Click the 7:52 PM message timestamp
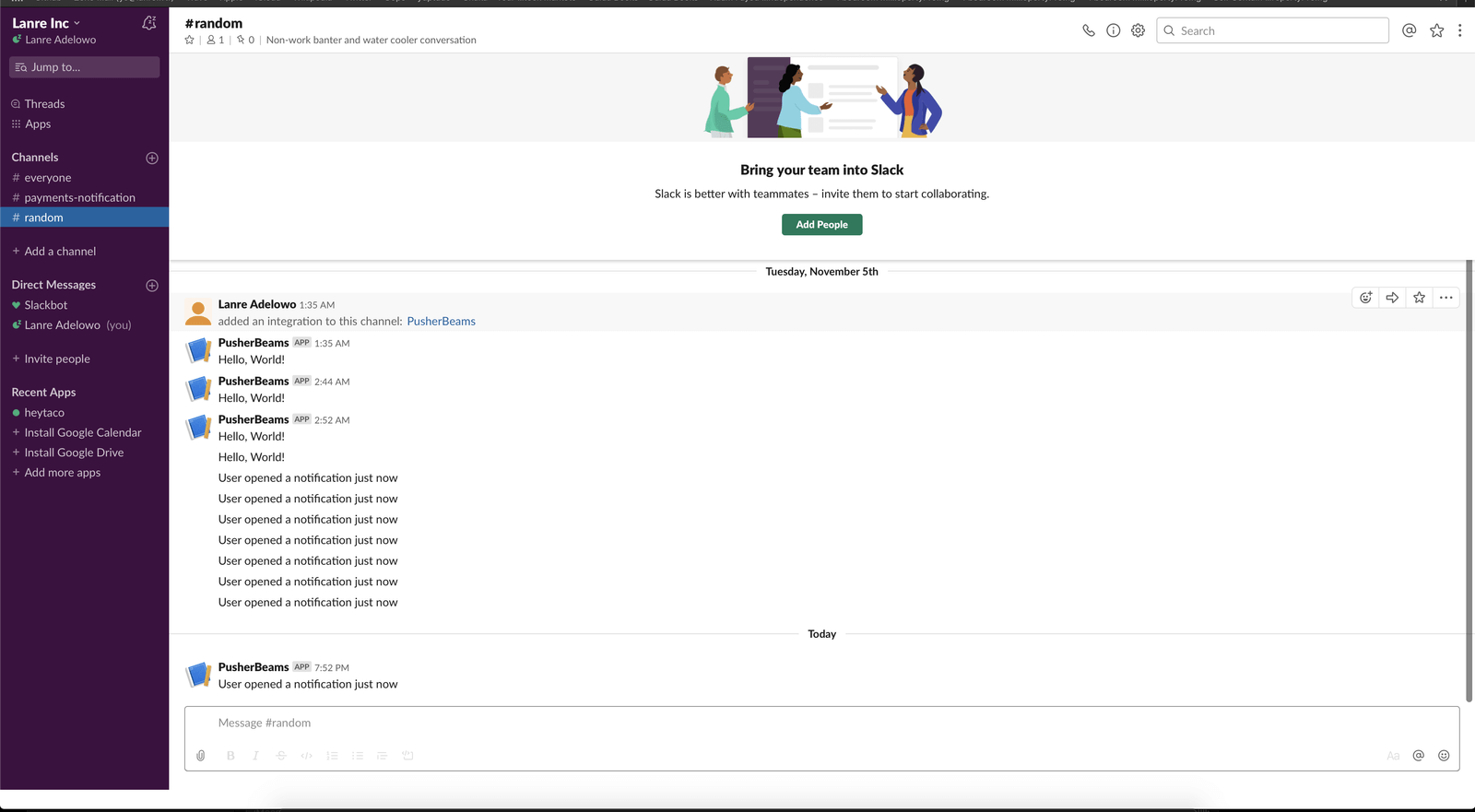This screenshot has width=1475, height=812. pos(332,668)
